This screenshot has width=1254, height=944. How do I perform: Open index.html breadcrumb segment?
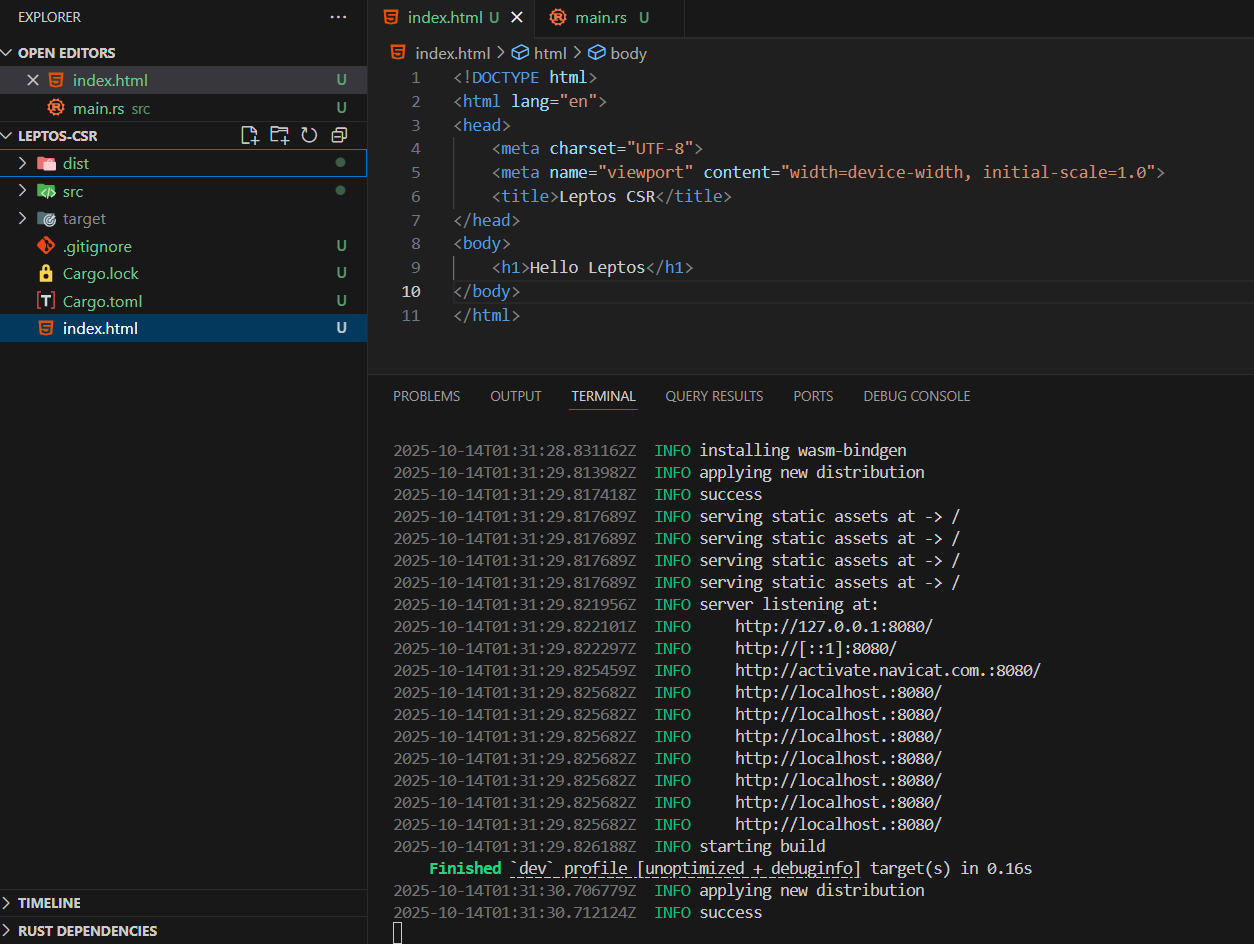pyautogui.click(x=453, y=53)
